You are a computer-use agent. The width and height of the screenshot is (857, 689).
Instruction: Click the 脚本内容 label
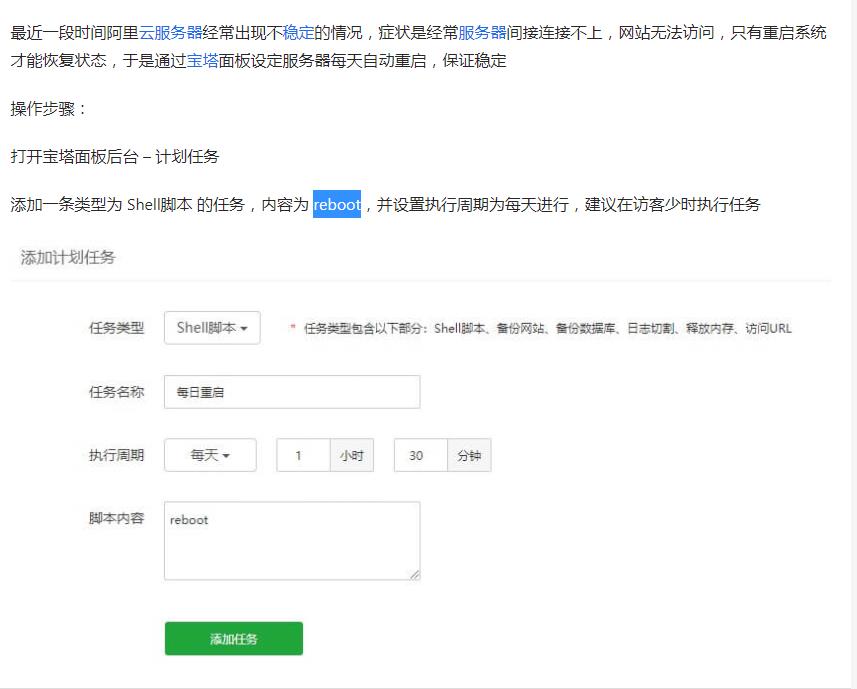tap(116, 518)
